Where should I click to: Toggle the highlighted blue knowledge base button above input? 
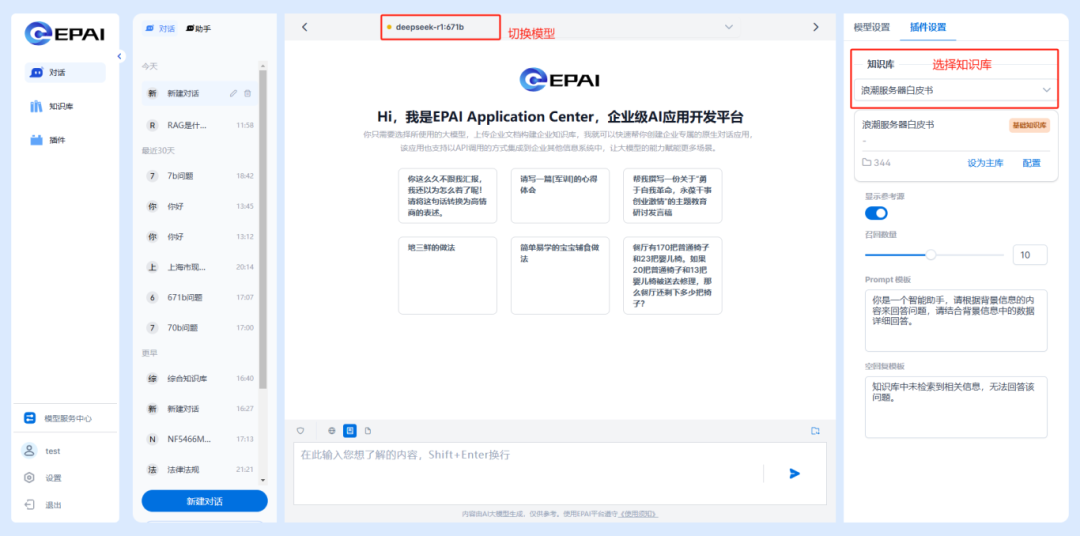(x=350, y=431)
